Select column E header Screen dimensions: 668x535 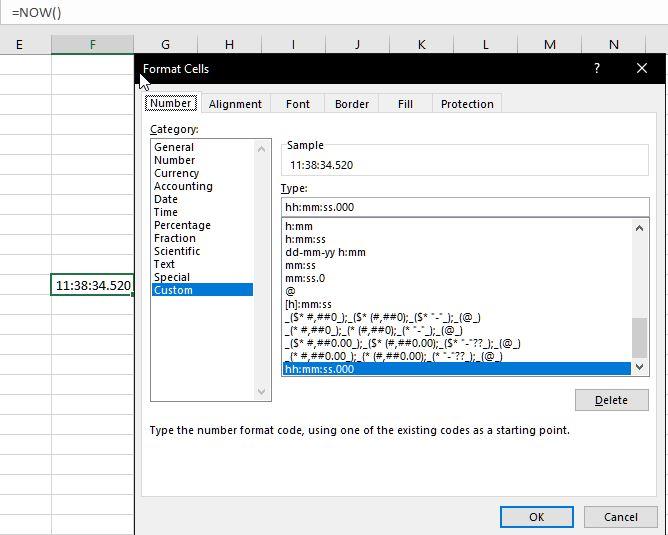point(19,45)
